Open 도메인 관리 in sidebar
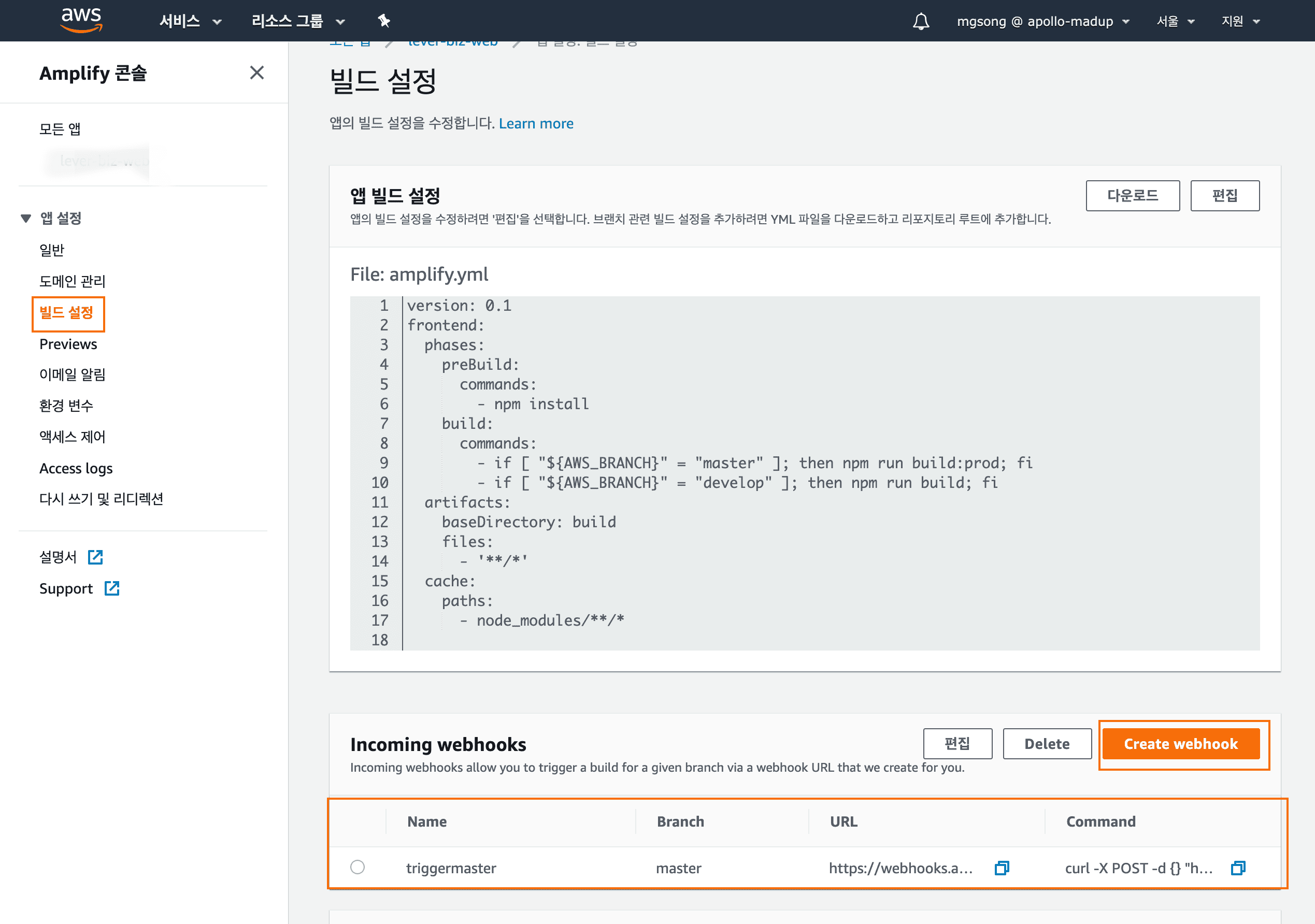This screenshot has width=1315, height=924. point(72,281)
